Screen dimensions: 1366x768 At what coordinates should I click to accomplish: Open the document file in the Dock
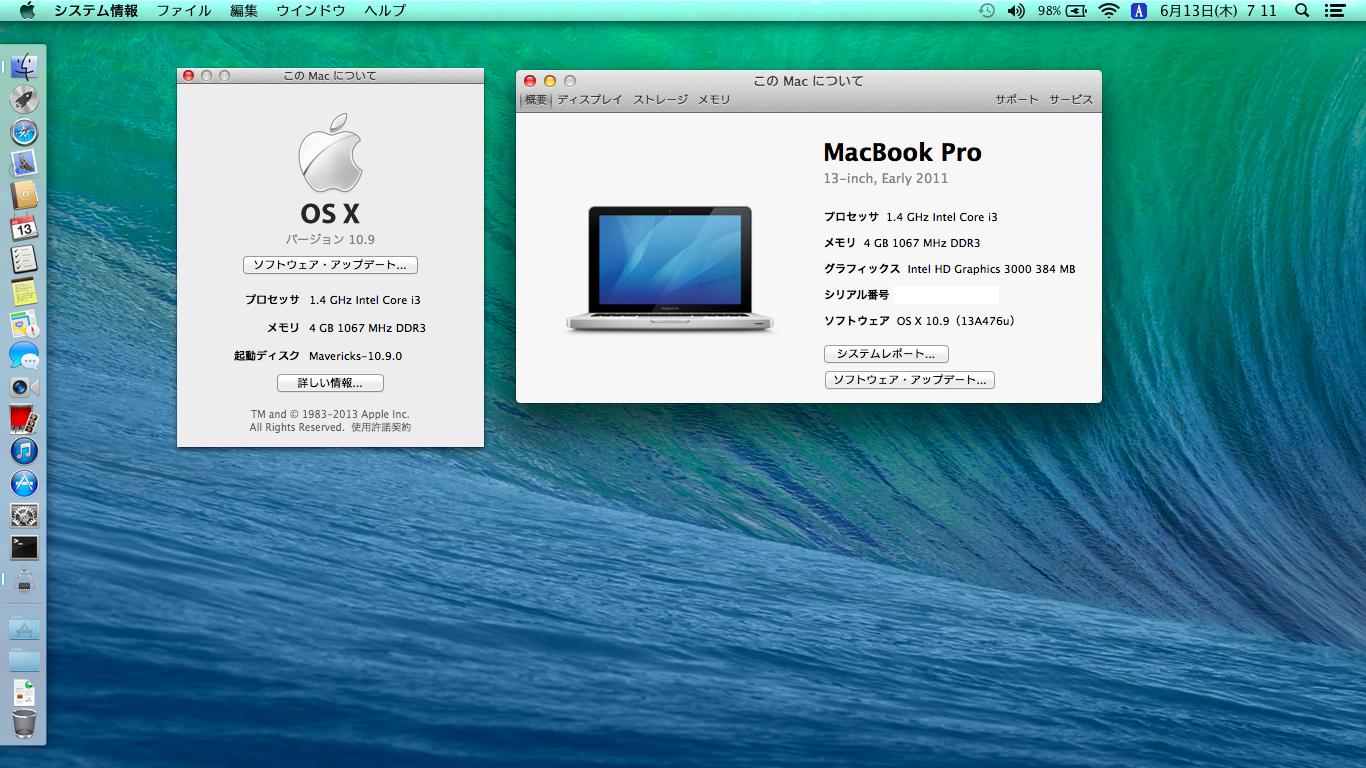[x=24, y=692]
